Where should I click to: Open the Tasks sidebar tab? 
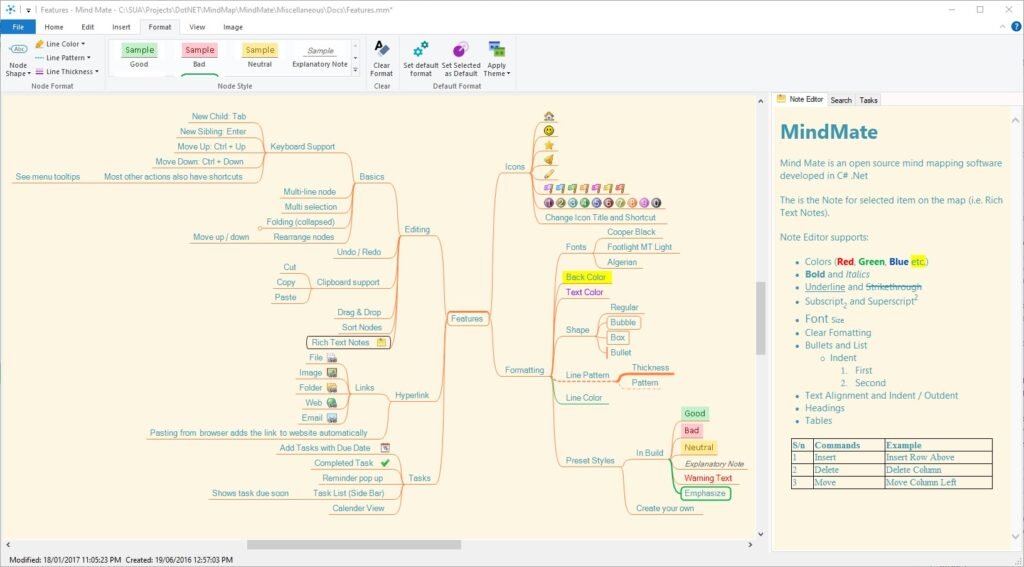click(868, 100)
